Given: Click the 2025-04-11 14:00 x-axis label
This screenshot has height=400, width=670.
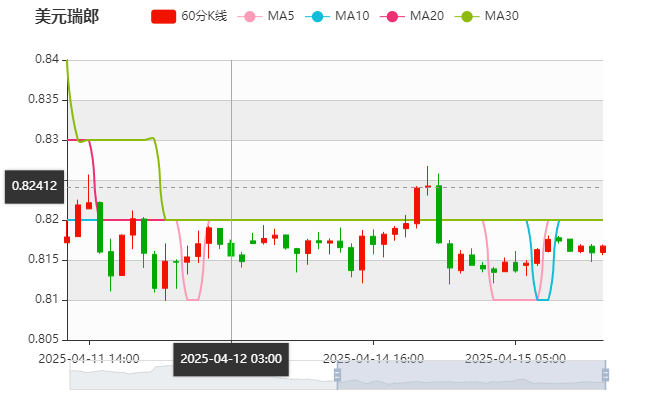Looking at the screenshot, I should 89,359.
